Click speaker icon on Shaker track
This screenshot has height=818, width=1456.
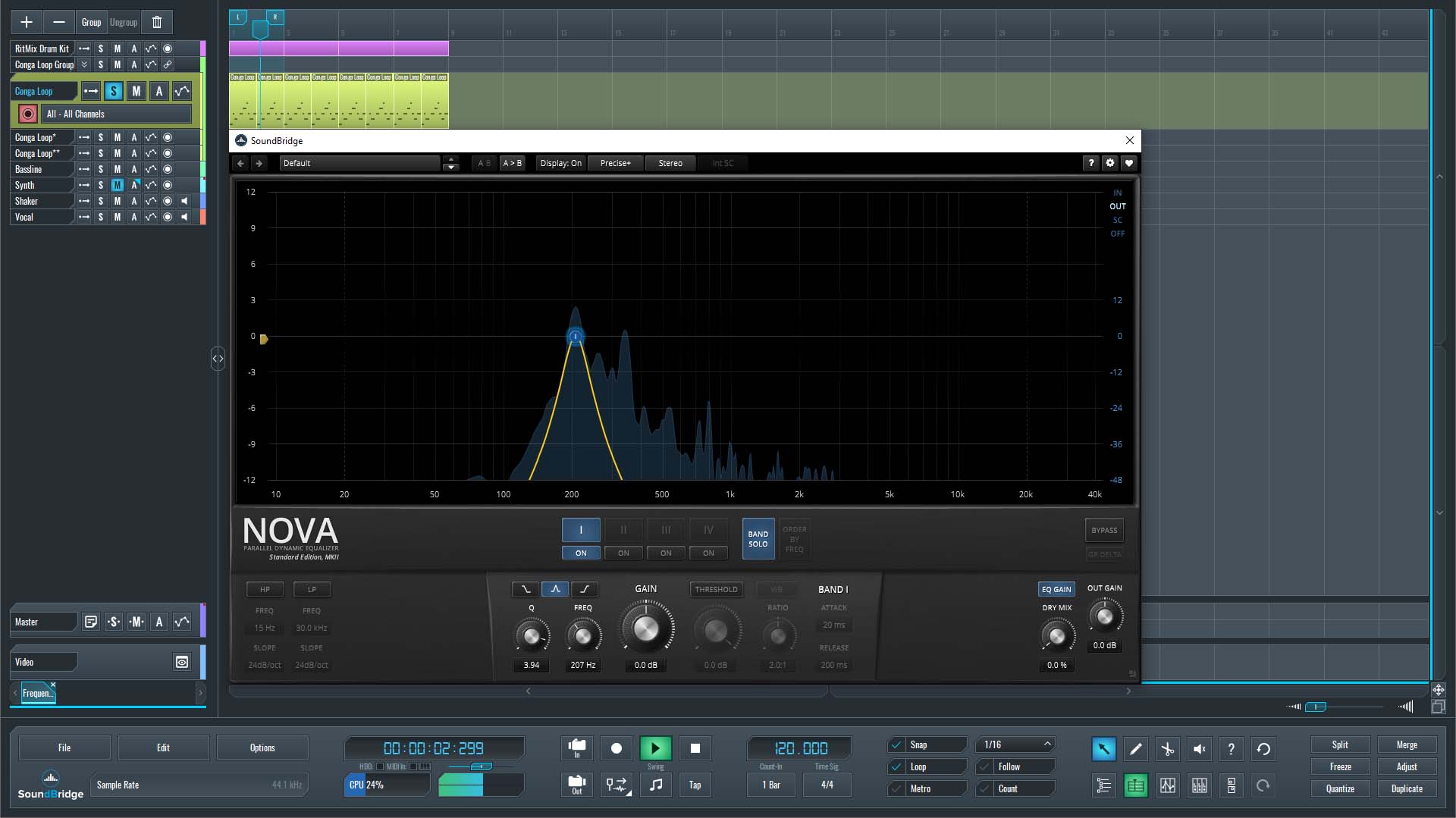click(184, 201)
